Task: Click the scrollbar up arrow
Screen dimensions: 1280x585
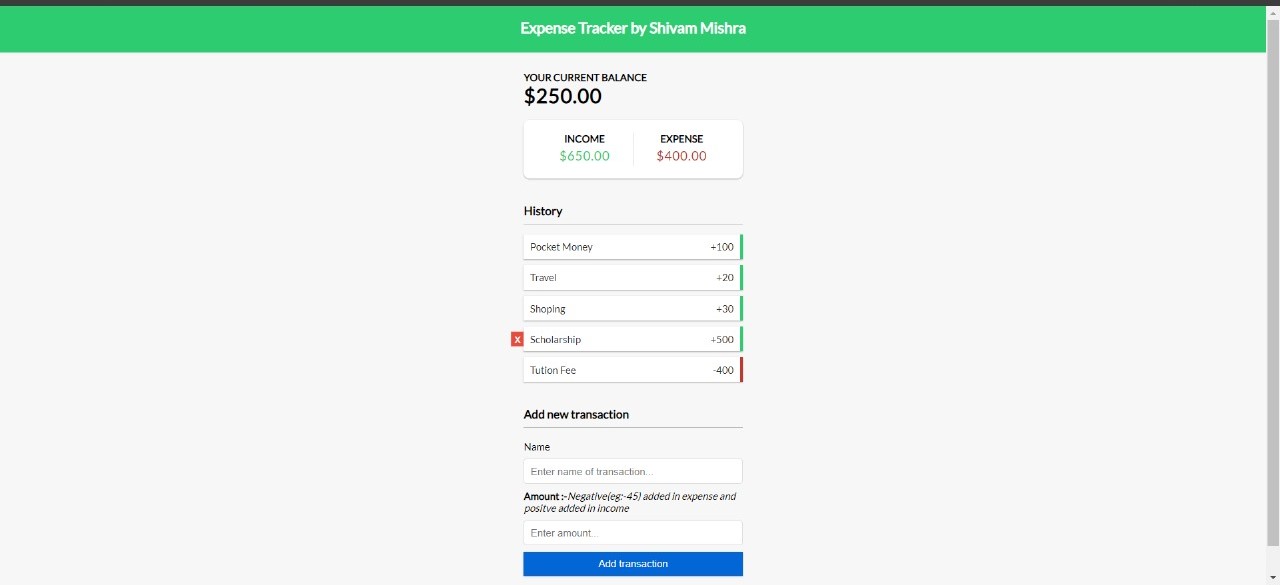Action: pos(1273,12)
